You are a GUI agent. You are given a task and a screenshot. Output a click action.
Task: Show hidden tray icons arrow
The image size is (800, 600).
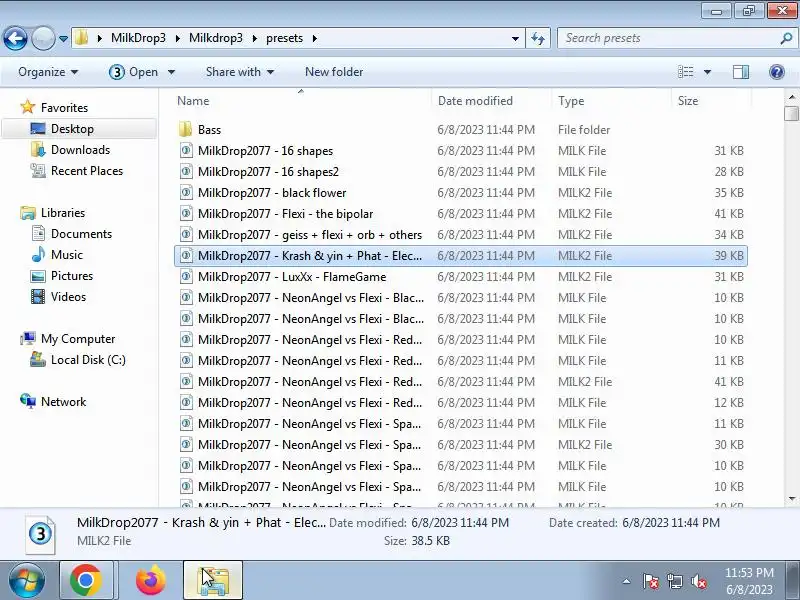coord(627,581)
